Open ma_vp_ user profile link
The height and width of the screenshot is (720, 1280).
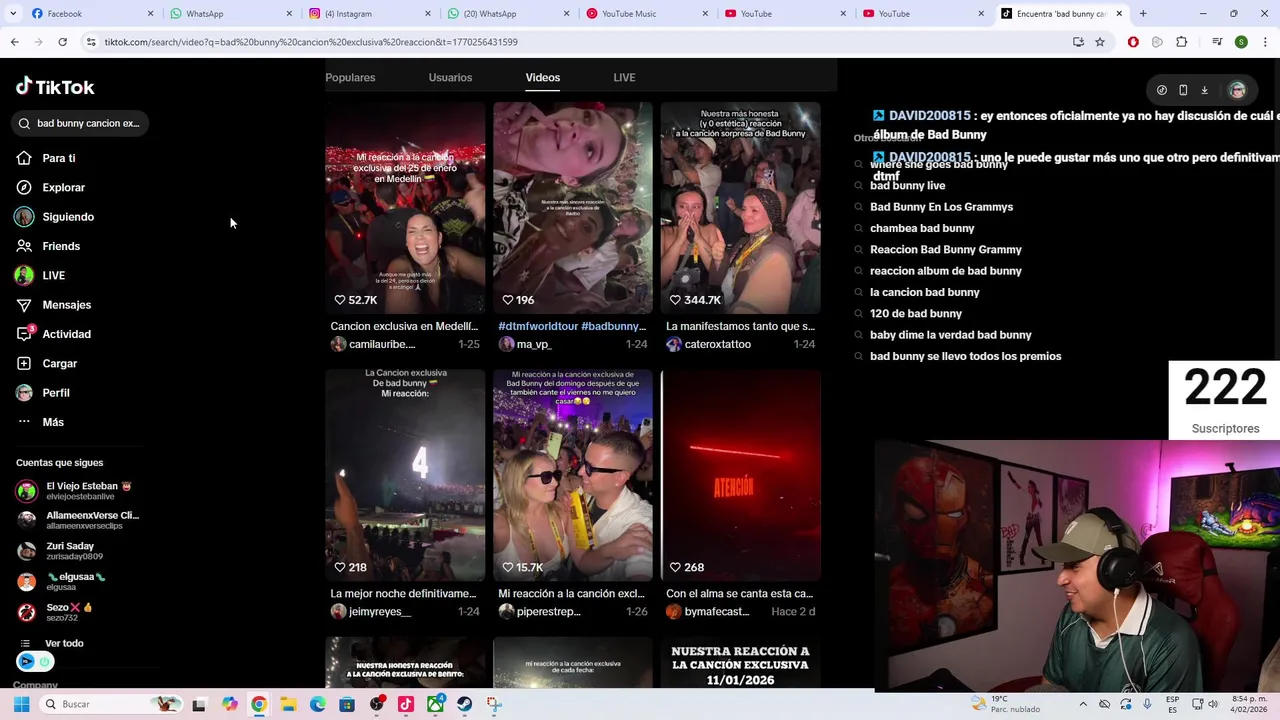(x=534, y=344)
